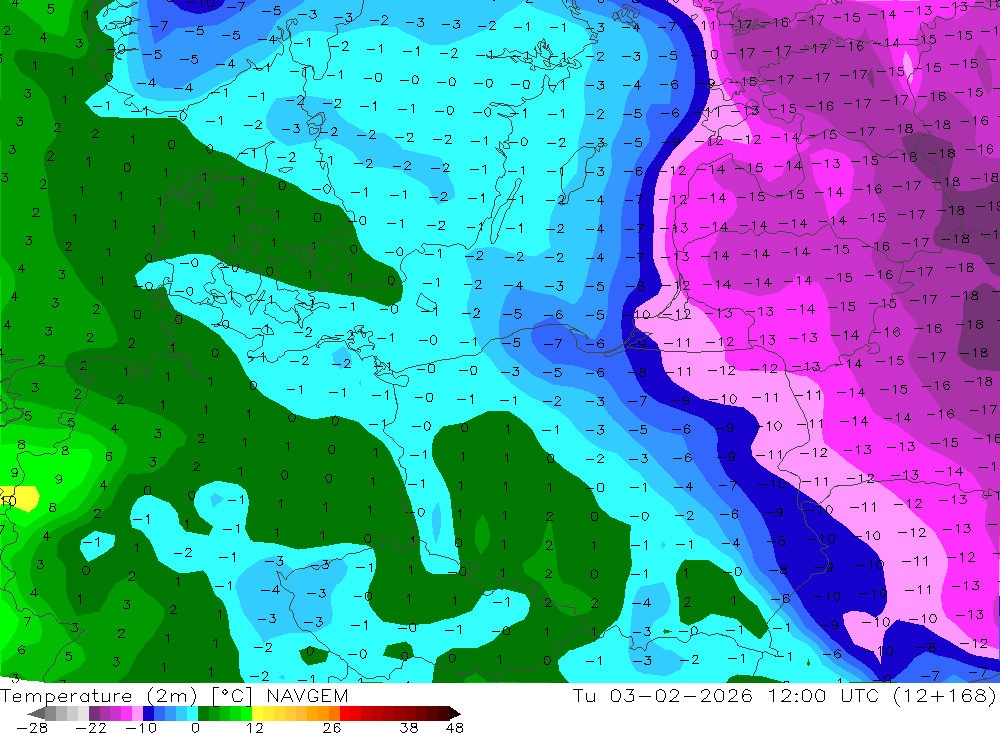Select the '[°C]' unit label
This screenshot has width=1000, height=733.
(x=232, y=696)
